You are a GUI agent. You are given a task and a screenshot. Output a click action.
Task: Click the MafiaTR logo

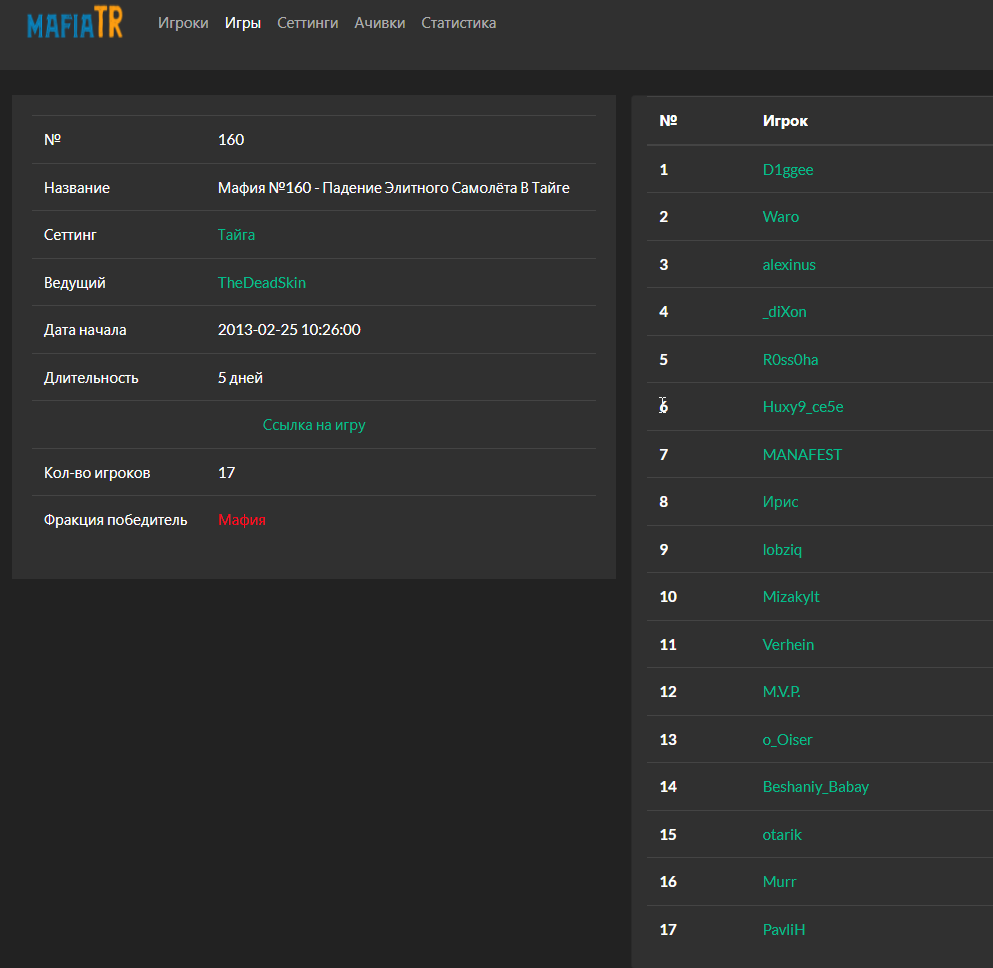pyautogui.click(x=75, y=24)
